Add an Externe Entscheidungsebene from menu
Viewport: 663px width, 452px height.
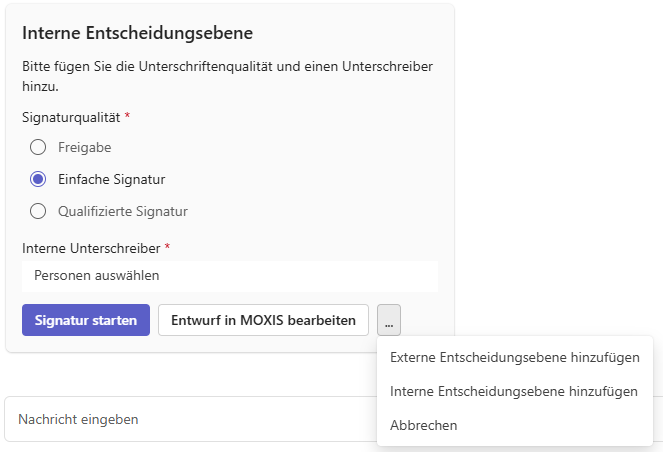(514, 357)
